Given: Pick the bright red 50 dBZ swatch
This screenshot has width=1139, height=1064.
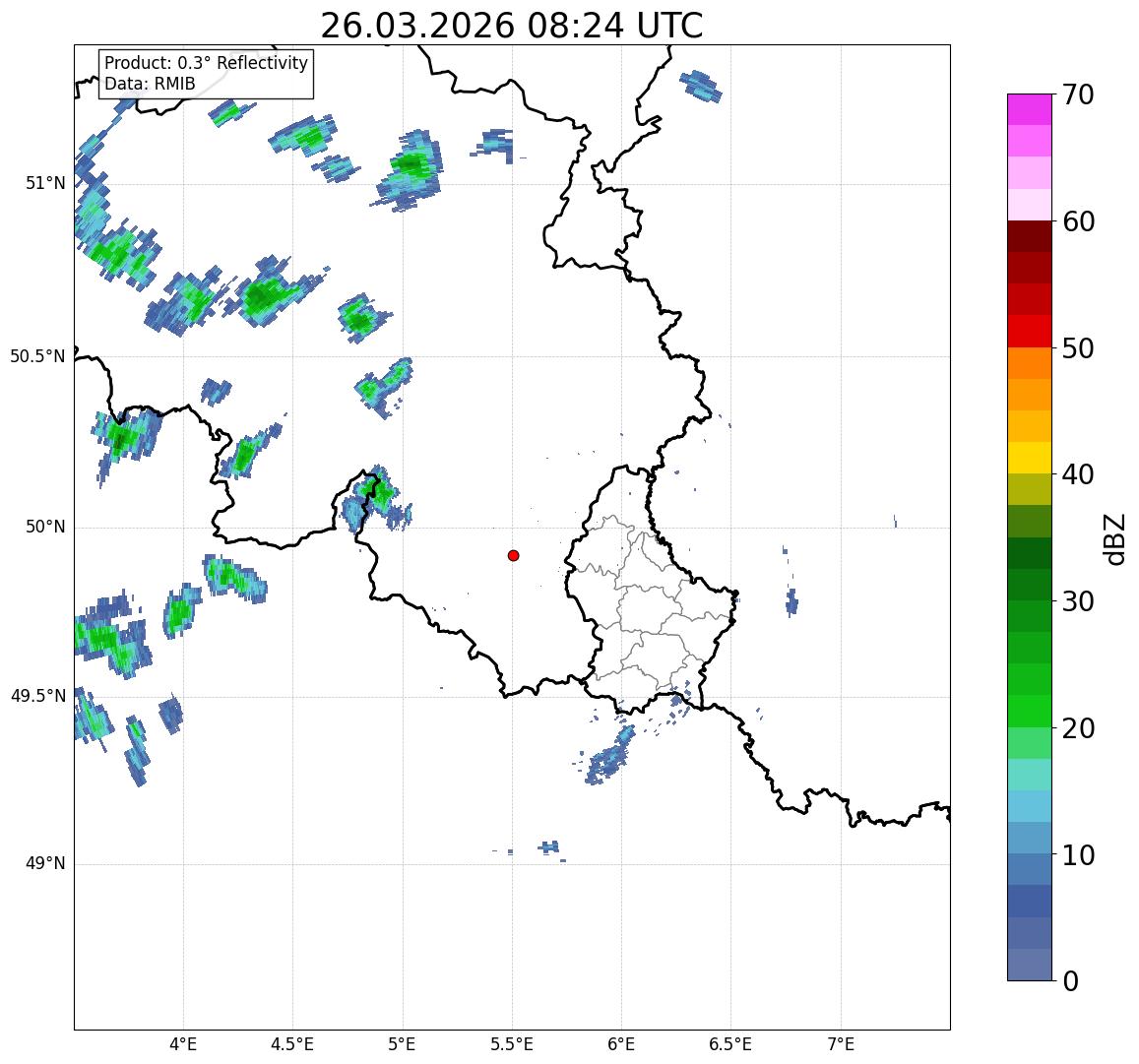Looking at the screenshot, I should pos(1030,331).
